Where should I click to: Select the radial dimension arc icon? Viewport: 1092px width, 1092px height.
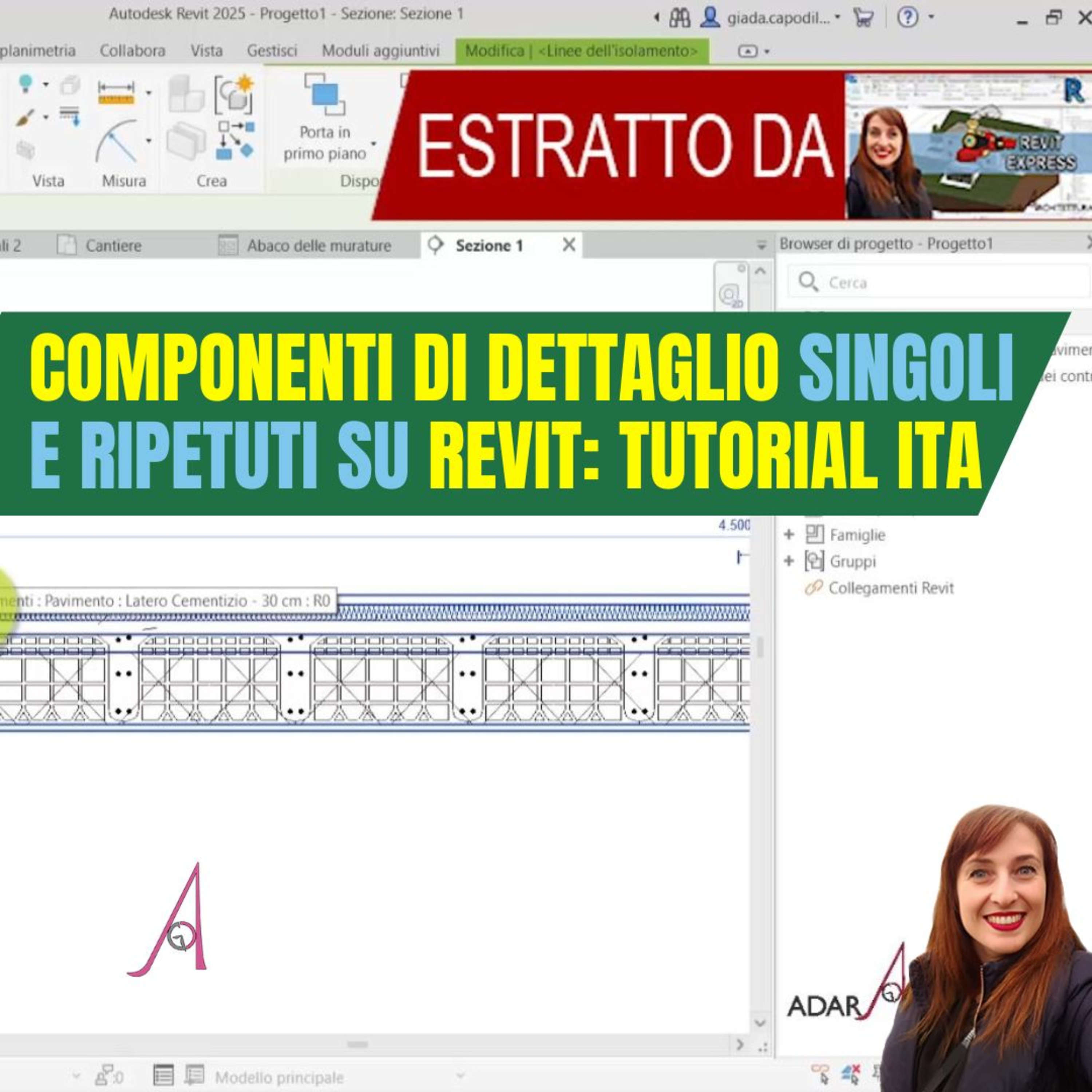coord(116,141)
